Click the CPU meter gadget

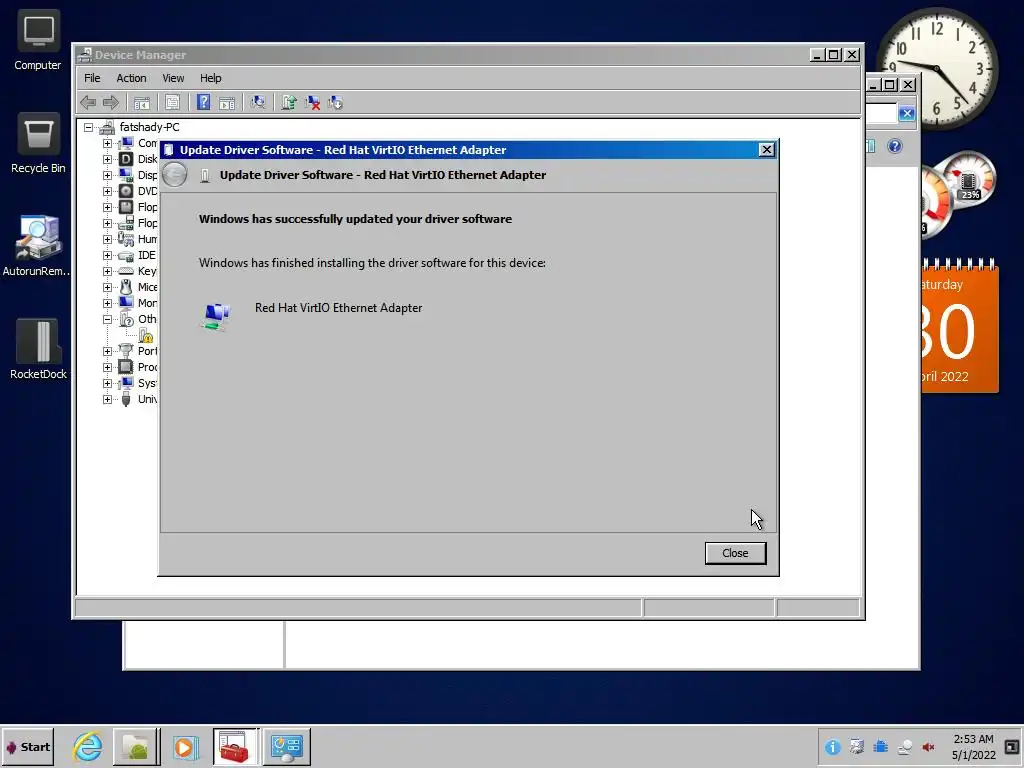957,195
